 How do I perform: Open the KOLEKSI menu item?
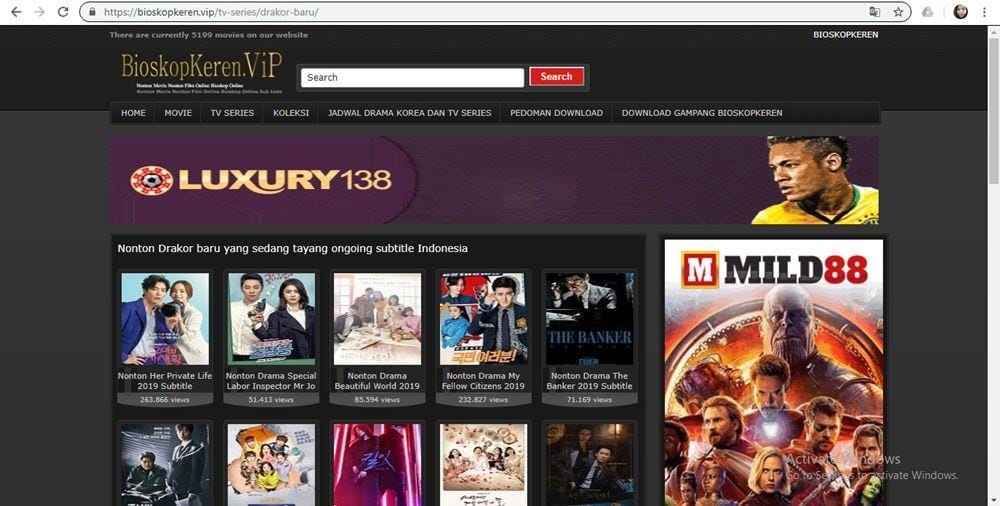(x=291, y=113)
